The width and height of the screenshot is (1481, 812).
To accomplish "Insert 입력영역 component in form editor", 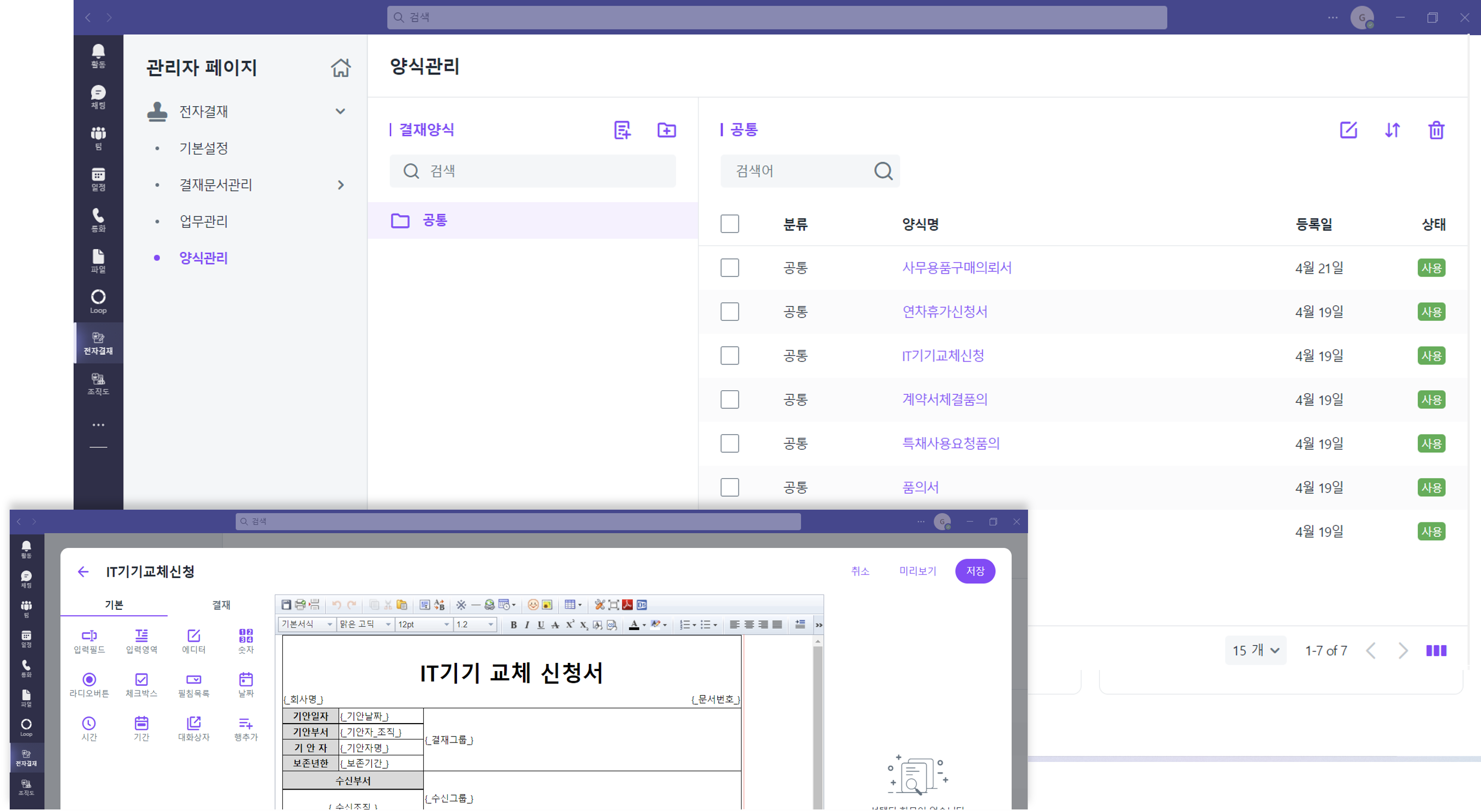I will 141,640.
